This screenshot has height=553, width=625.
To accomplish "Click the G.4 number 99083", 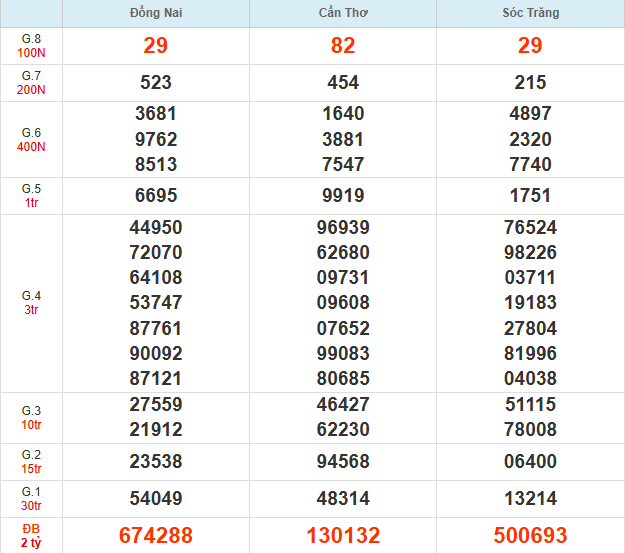I will point(343,354).
